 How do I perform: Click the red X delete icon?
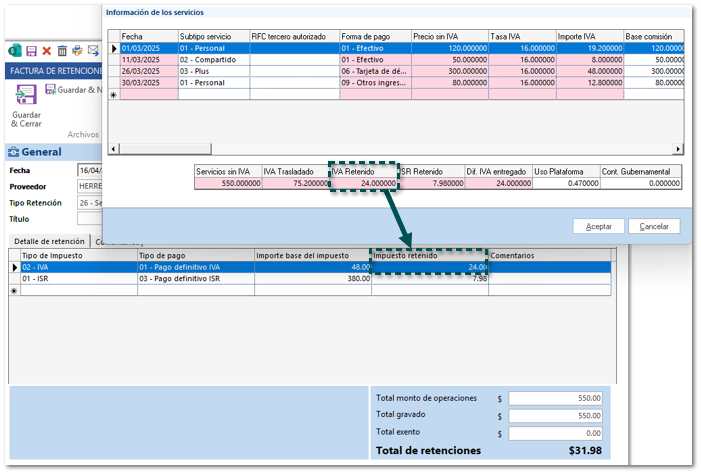pos(46,50)
